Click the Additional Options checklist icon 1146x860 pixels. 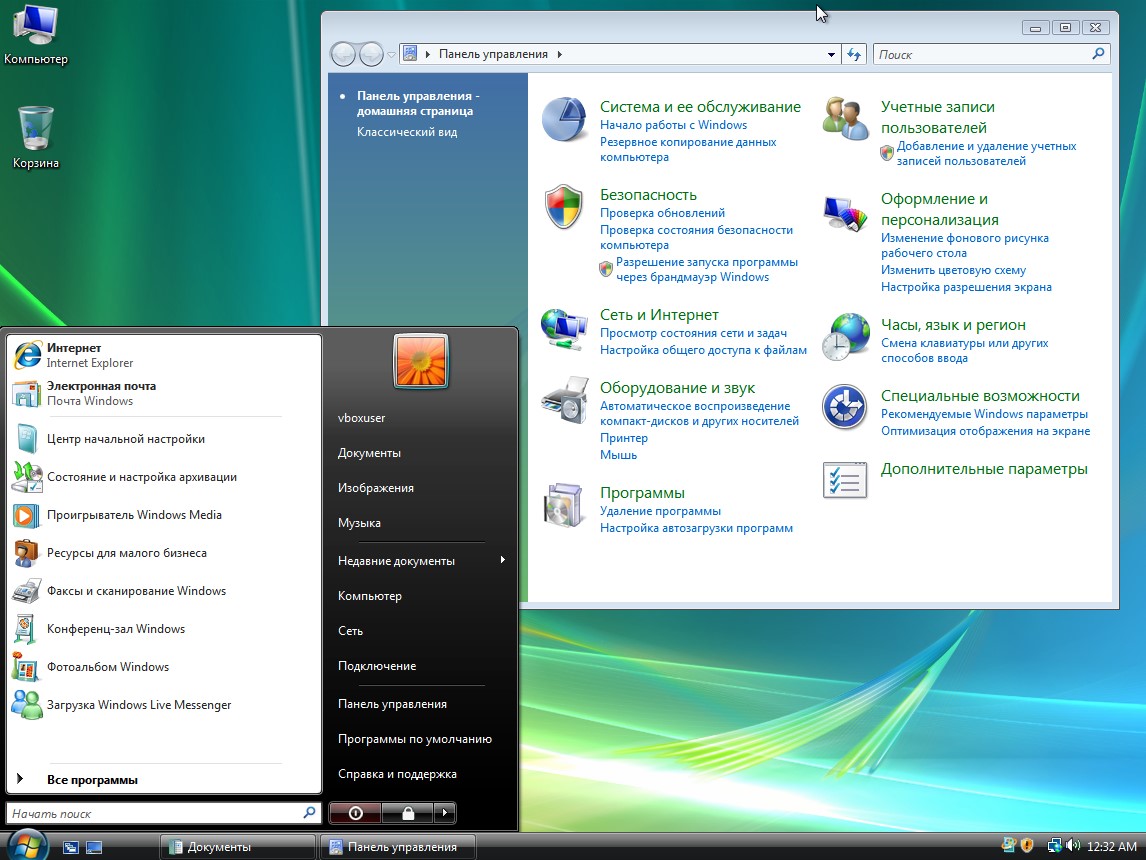coord(845,480)
